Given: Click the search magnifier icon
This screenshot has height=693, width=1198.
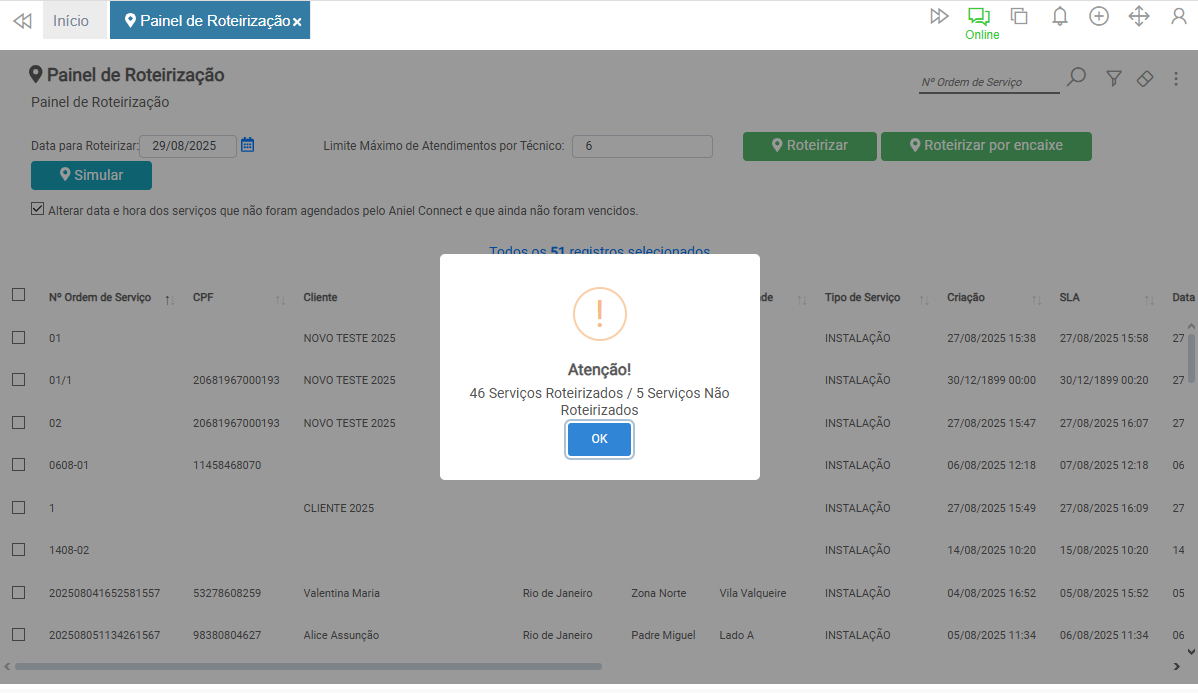Looking at the screenshot, I should point(1076,78).
